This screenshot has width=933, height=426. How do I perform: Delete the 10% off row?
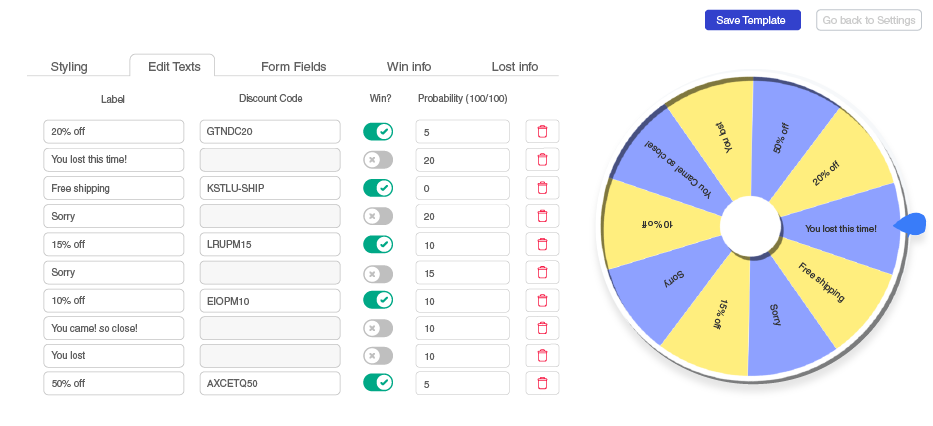(542, 300)
